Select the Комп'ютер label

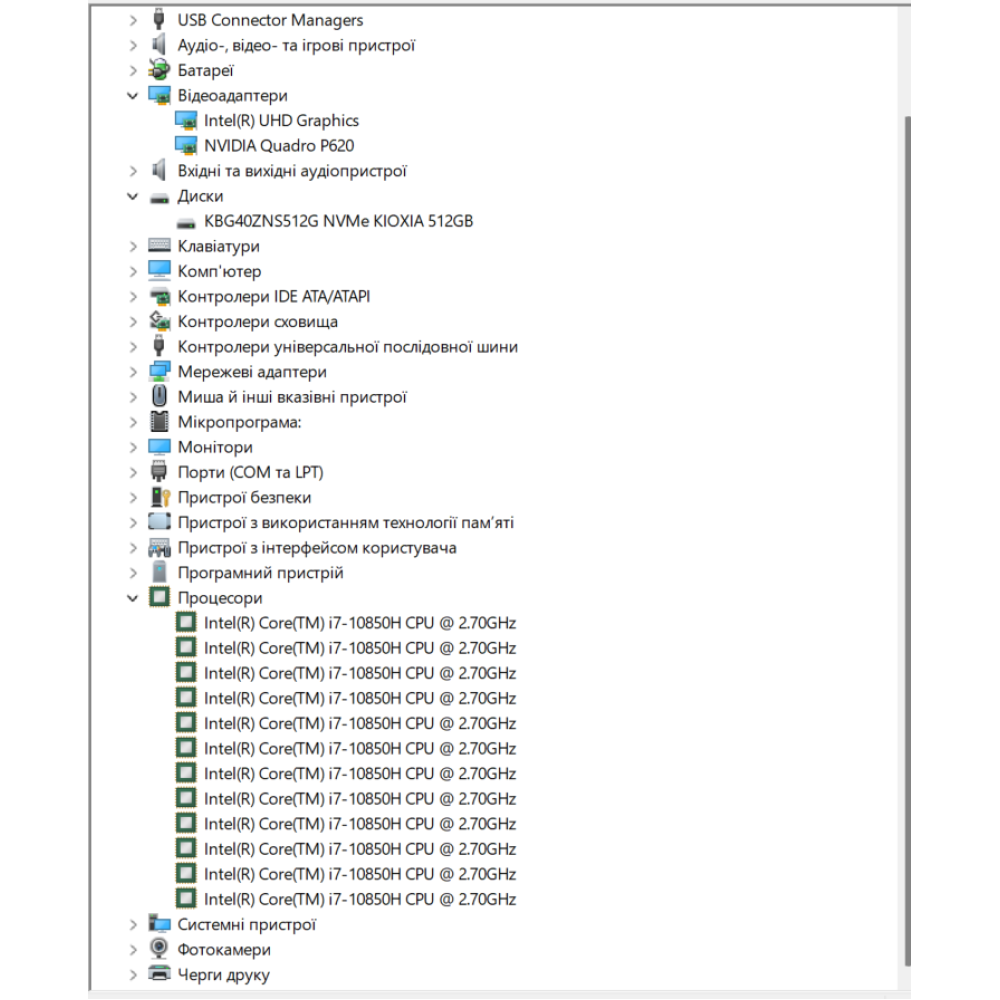point(219,272)
